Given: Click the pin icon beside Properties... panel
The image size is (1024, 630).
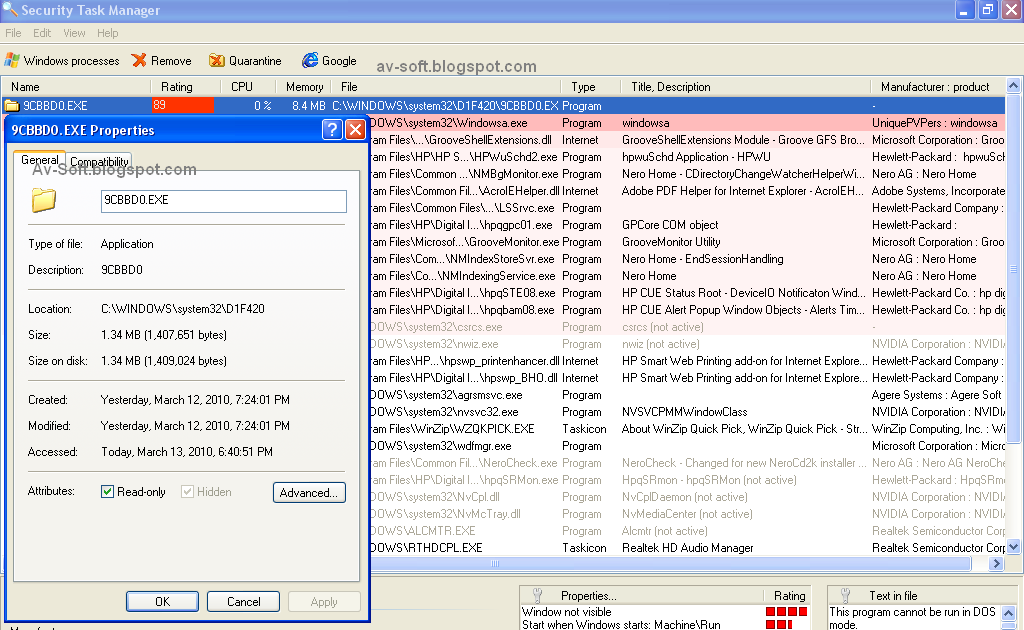Looking at the screenshot, I should pos(537,595).
